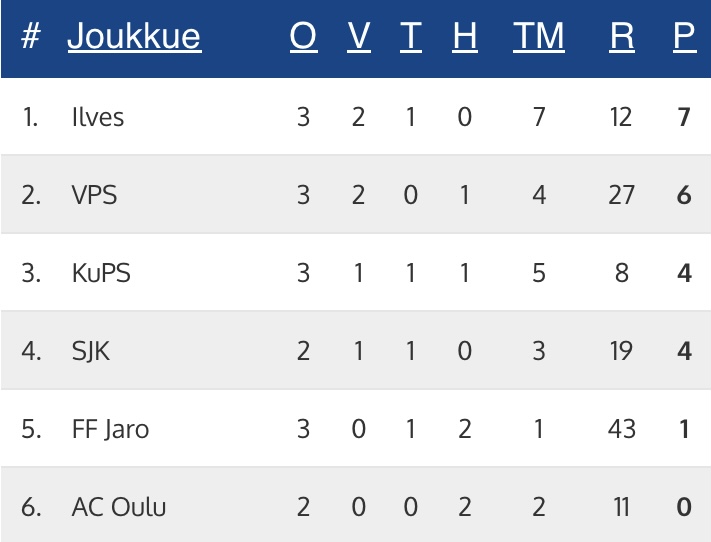The width and height of the screenshot is (711, 542).
Task: Click the T column header
Action: [x=410, y=37]
